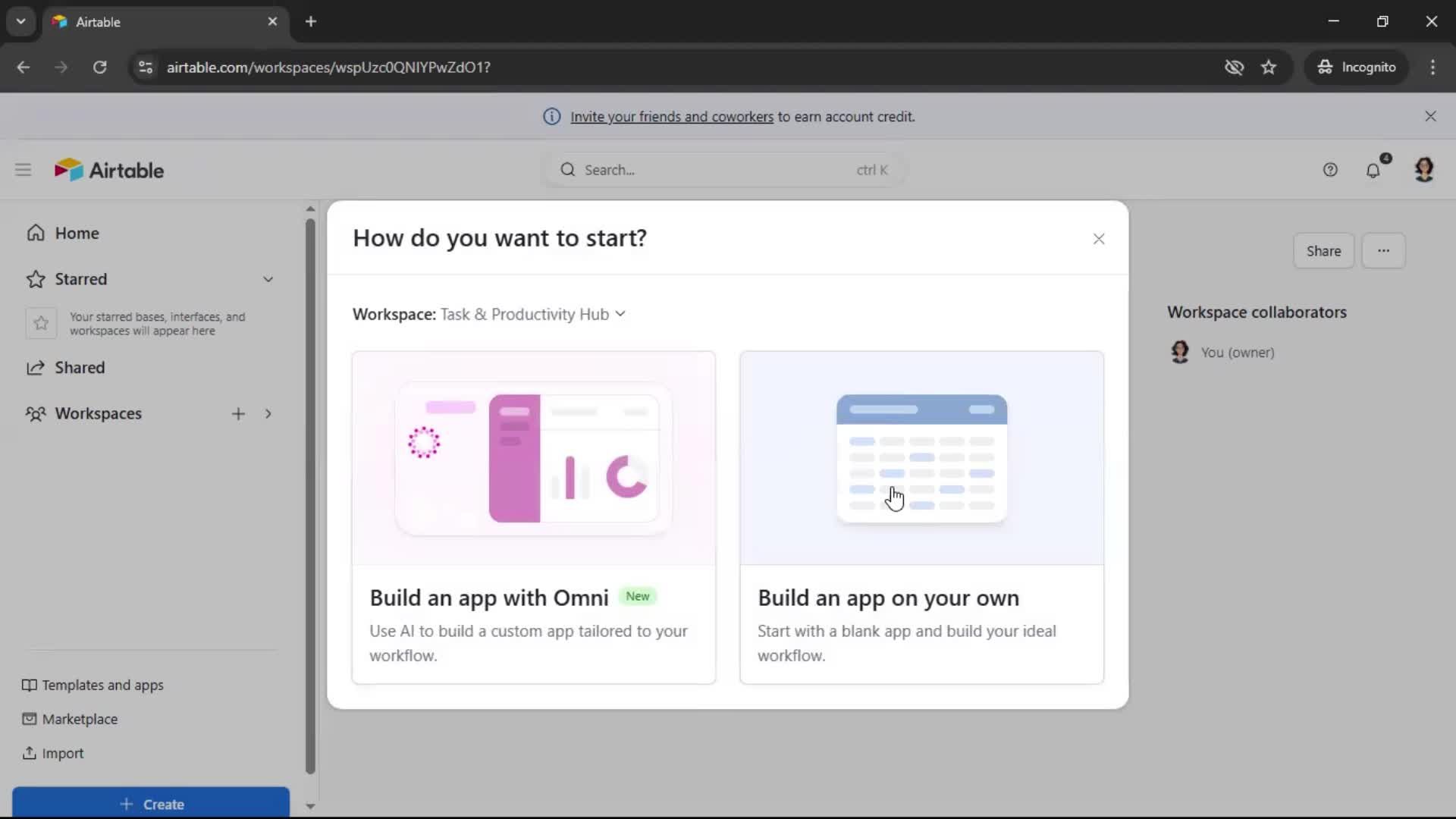Viewport: 1456px width, 819px height.
Task: Click the Templates and apps book icon
Action: click(x=29, y=686)
